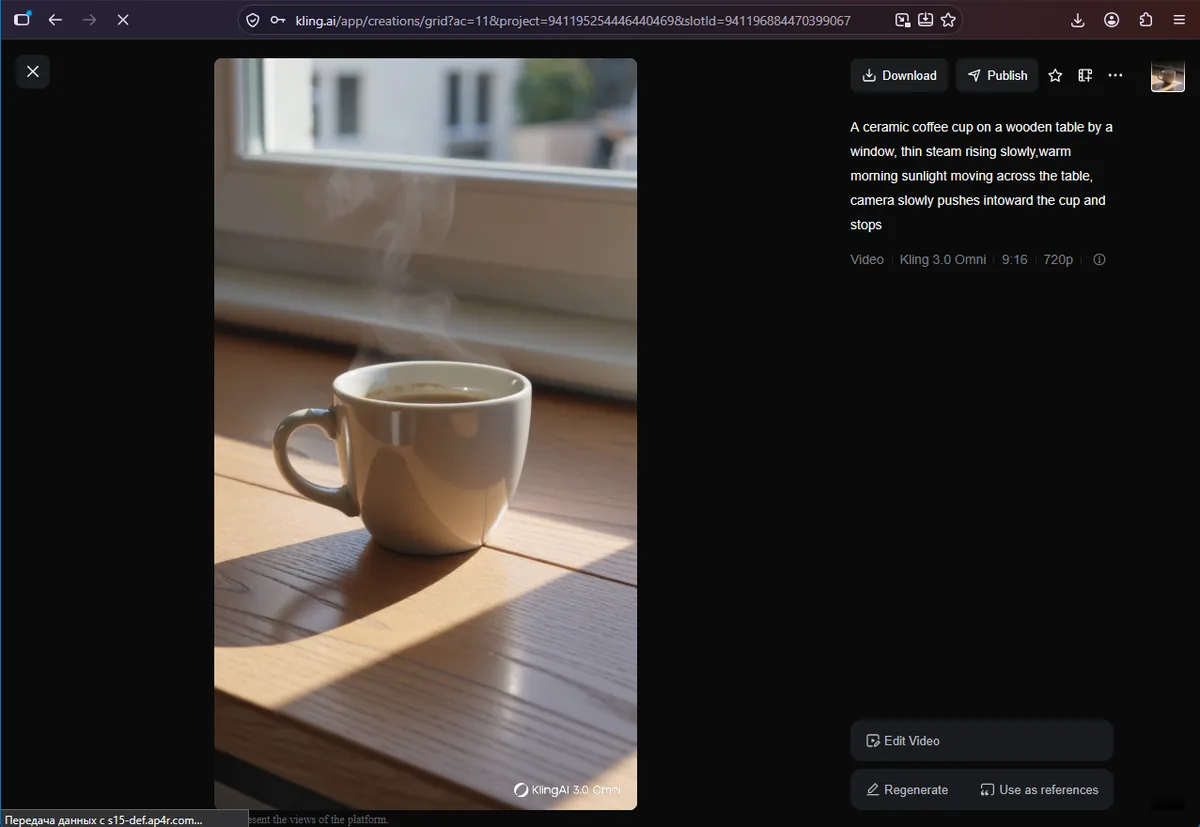Click the film-plus icon next to the star
Screen dimensions: 1200x827
point(1085,76)
